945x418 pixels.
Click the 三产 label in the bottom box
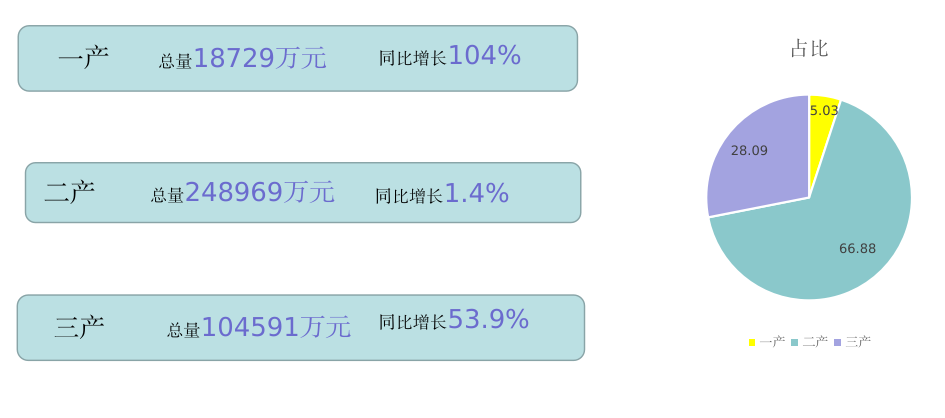tap(79, 327)
